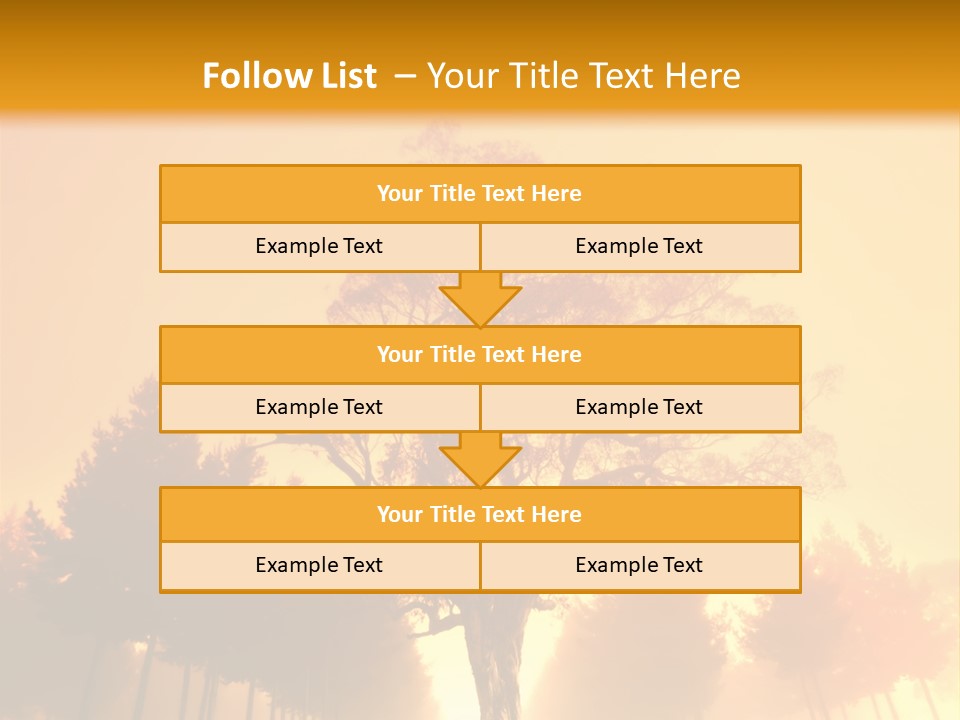Select the bottom block's 'Your Title Text Here' header
This screenshot has height=720, width=960.
pyautogui.click(x=480, y=514)
